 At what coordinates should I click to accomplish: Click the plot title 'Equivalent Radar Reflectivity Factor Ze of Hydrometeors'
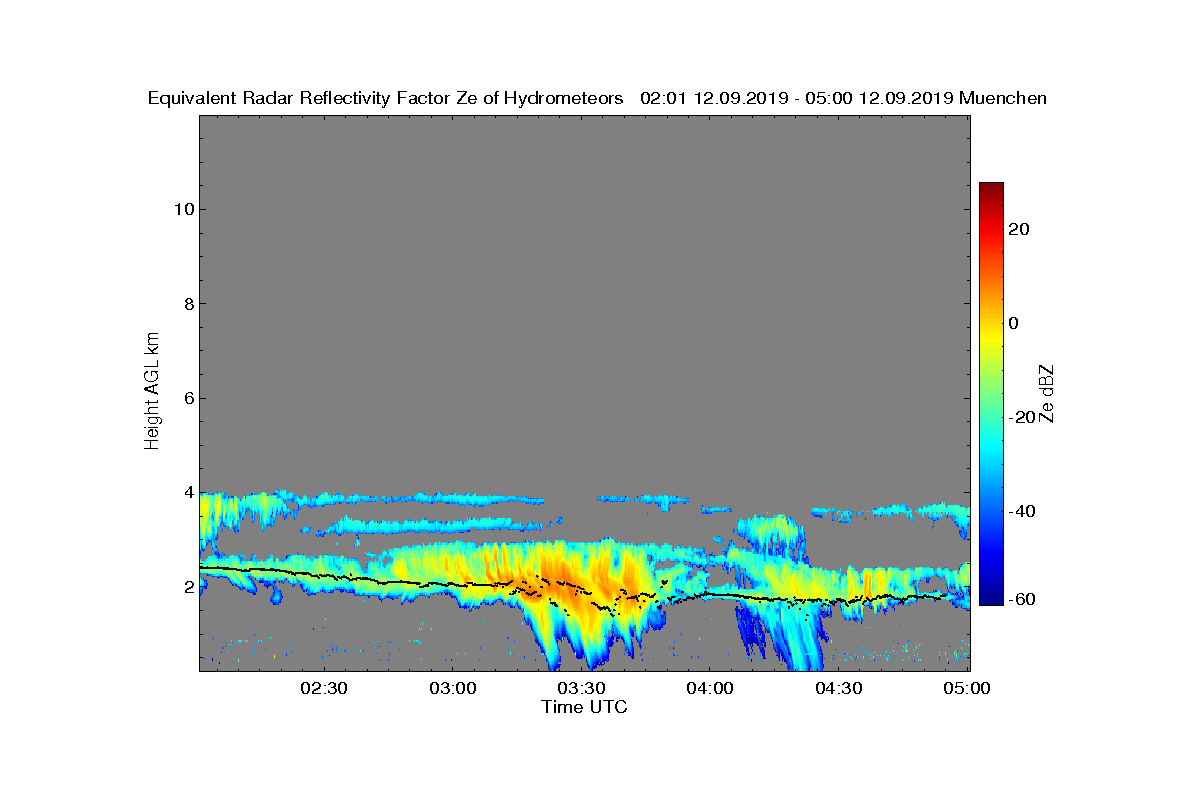[386, 98]
